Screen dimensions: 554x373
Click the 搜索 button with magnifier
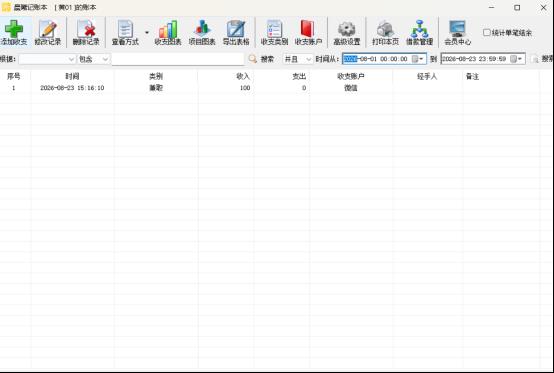[x=261, y=59]
